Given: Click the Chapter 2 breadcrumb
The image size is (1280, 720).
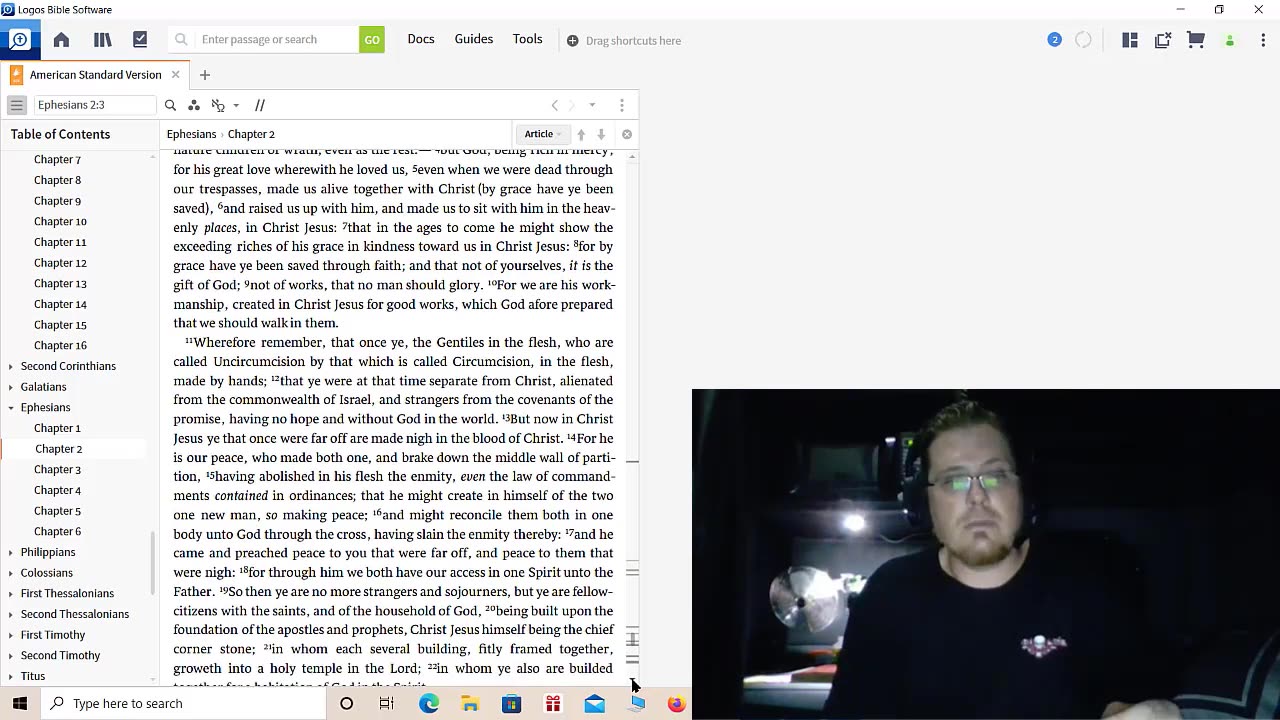Looking at the screenshot, I should click(x=251, y=134).
